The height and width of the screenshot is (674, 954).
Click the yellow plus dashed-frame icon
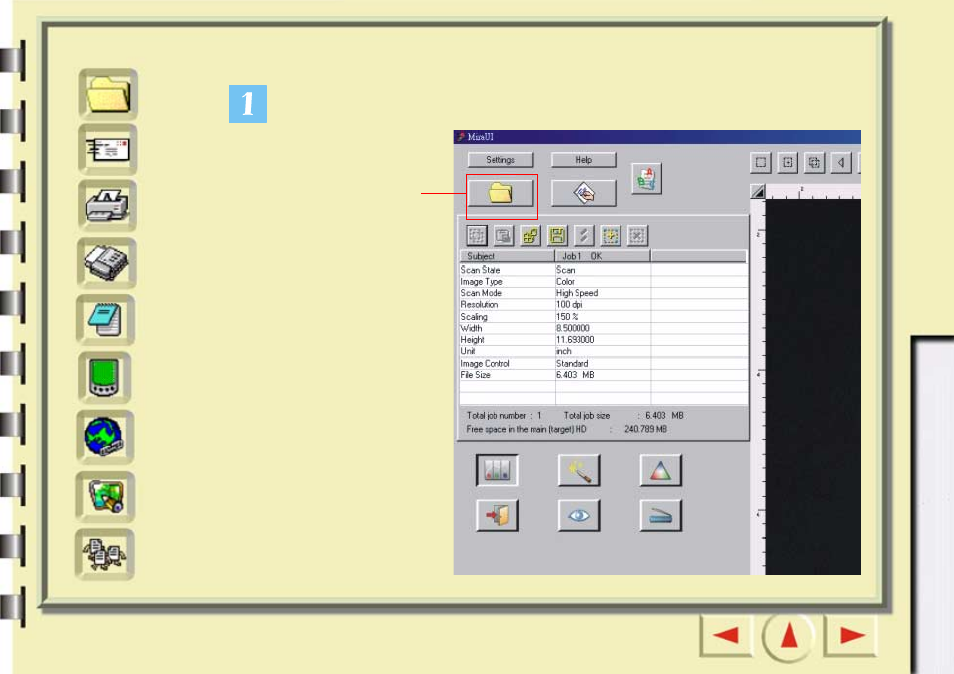(x=610, y=235)
